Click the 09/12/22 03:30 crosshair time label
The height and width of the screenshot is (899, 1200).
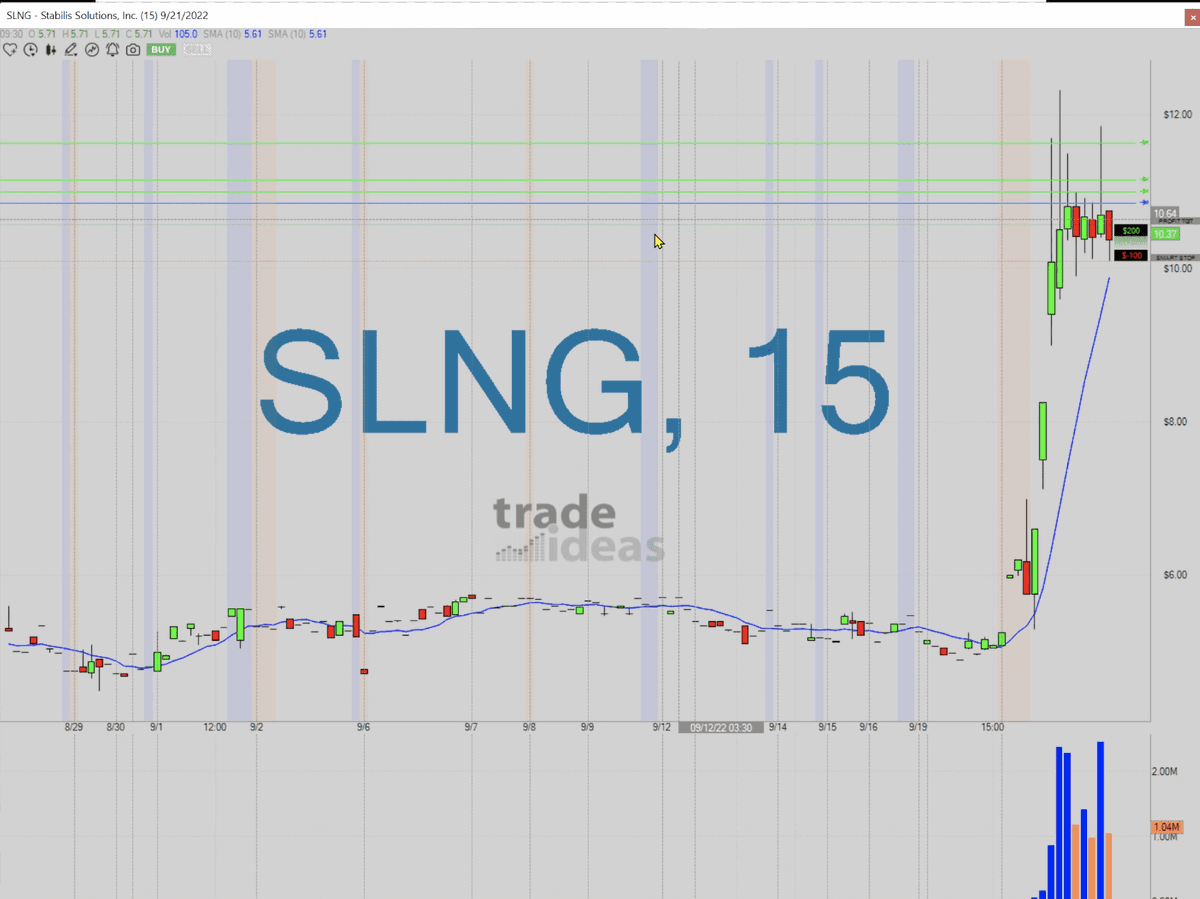pos(721,728)
